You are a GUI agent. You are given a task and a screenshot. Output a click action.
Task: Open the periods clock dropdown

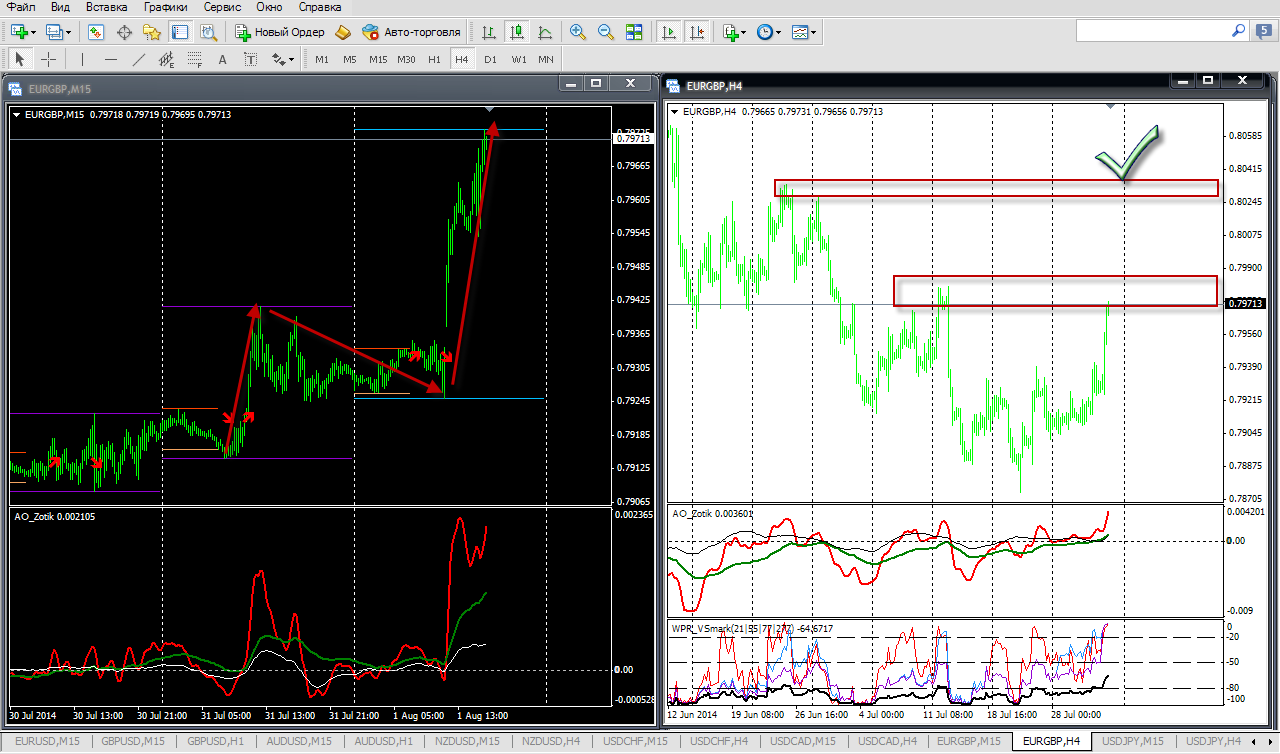769,32
